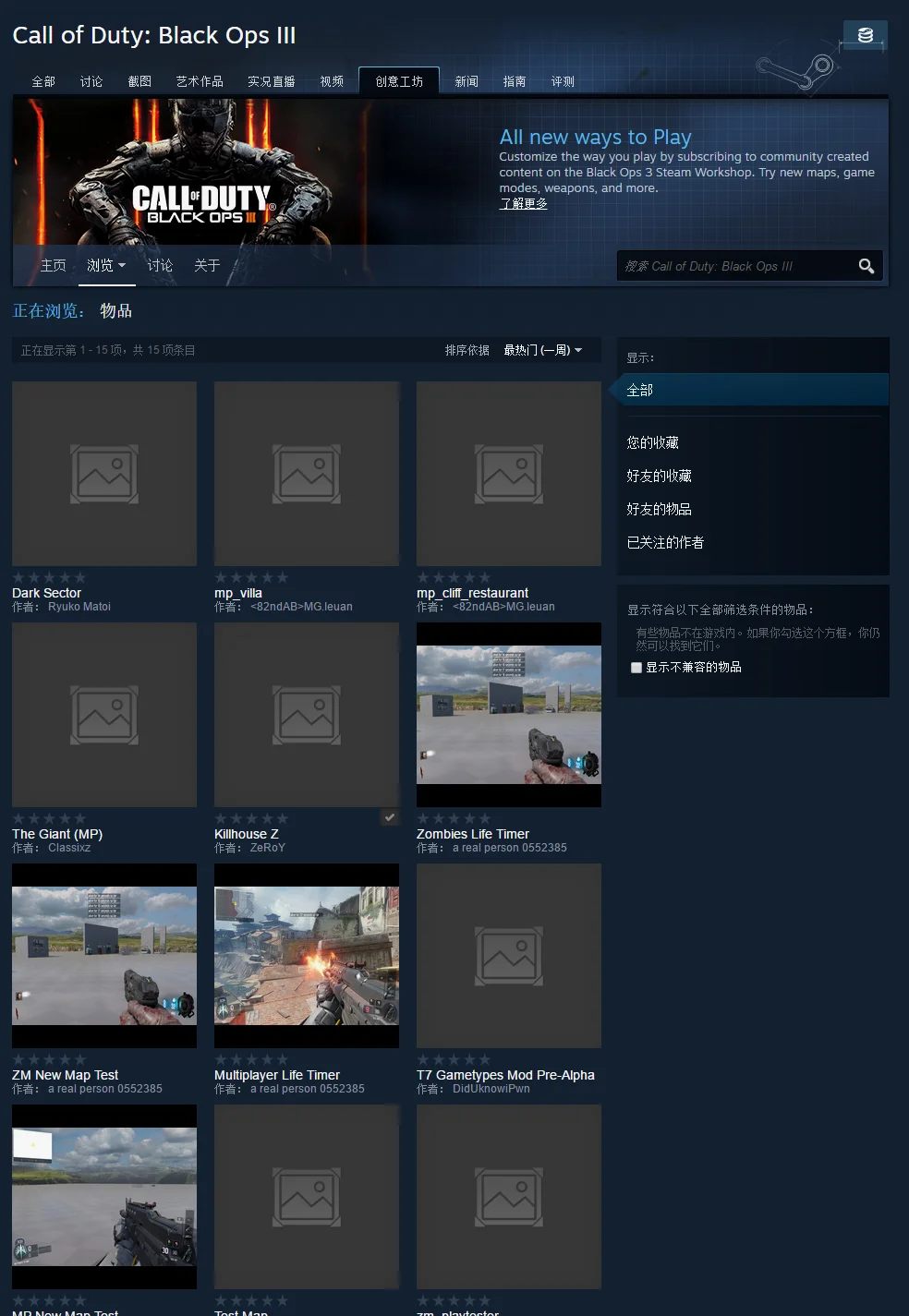The image size is (909, 1316).
Task: Open mp_cliff_restaurant placeholder thumbnail
Action: click(x=509, y=474)
